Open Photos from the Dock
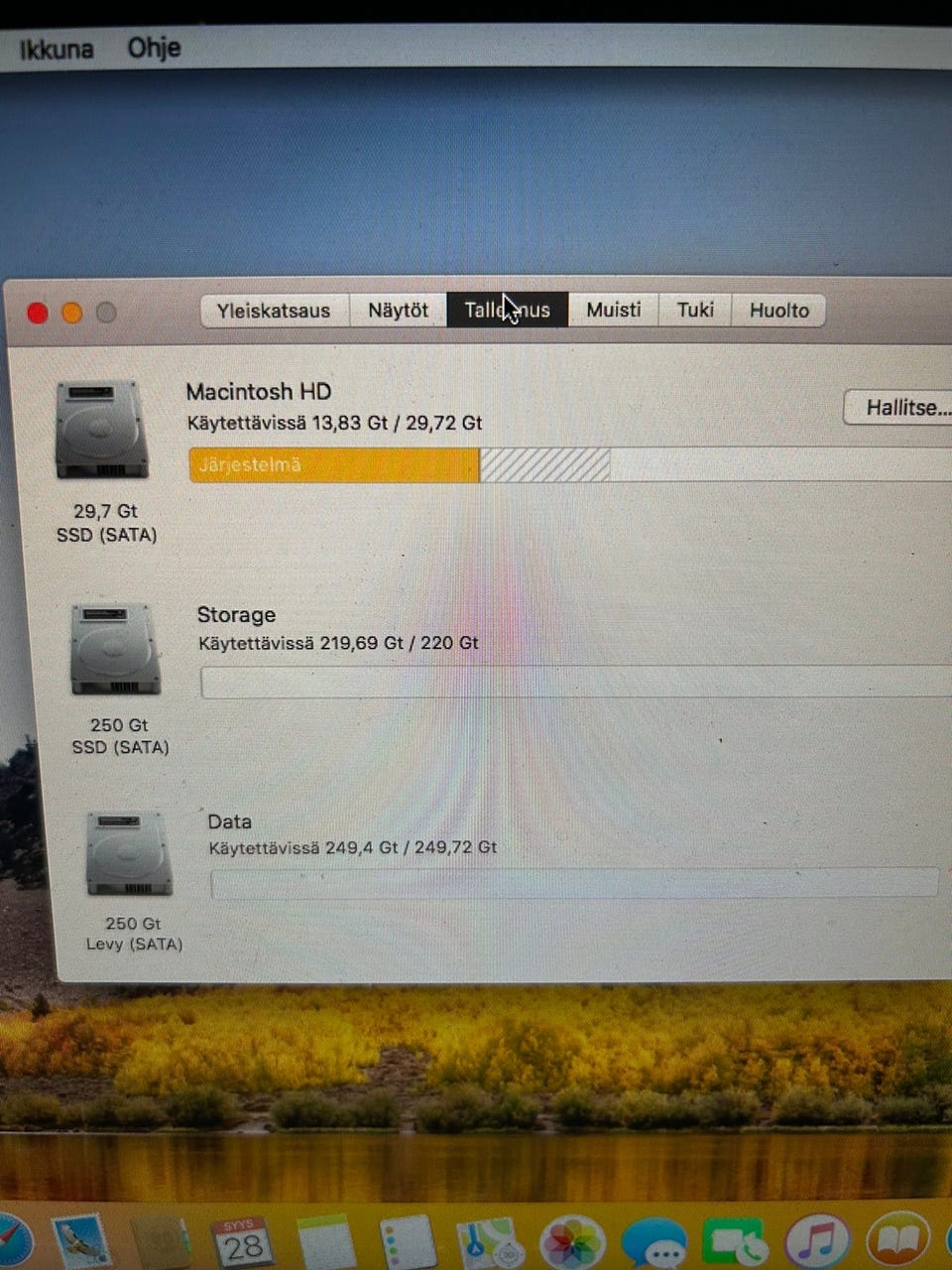Viewport: 952px width, 1270px height. 572,1242
